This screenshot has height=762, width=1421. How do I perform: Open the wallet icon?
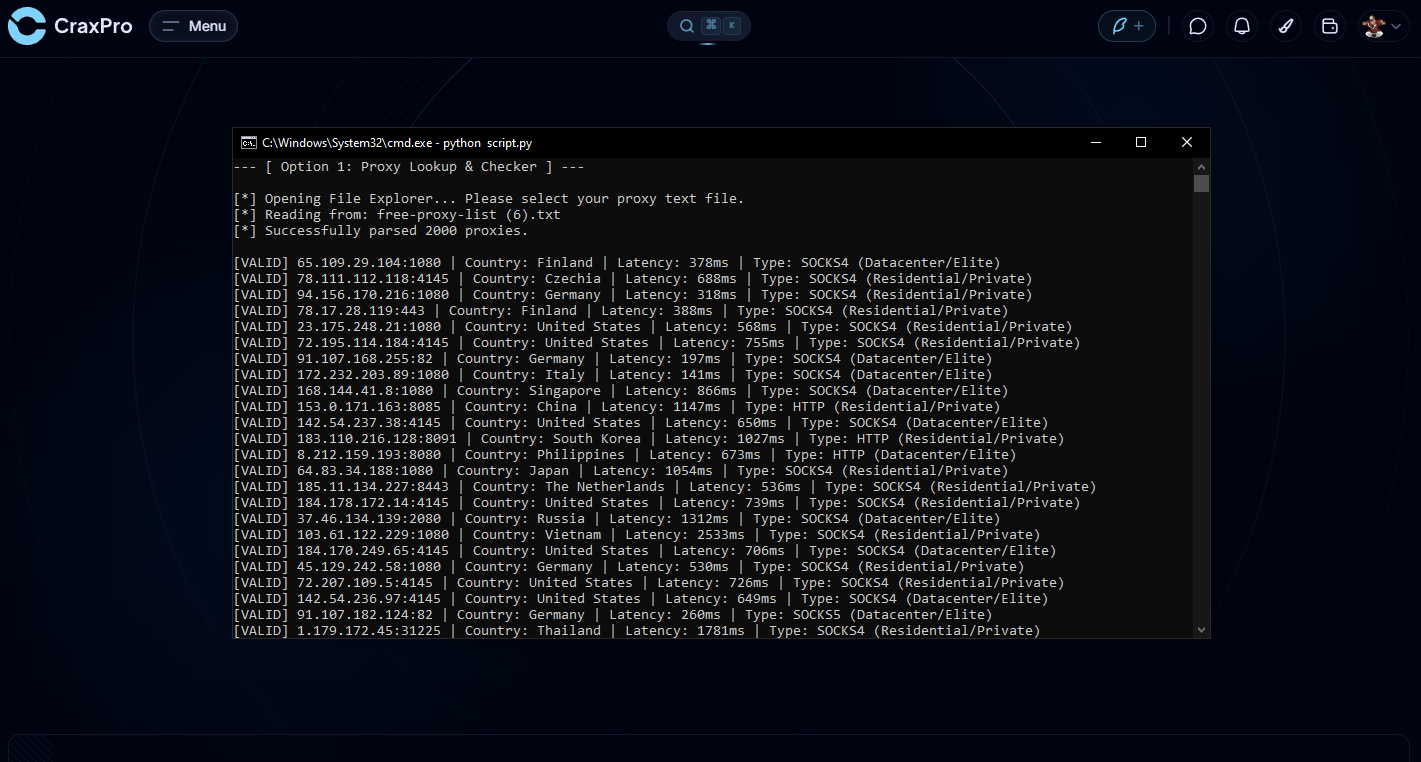tap(1330, 26)
